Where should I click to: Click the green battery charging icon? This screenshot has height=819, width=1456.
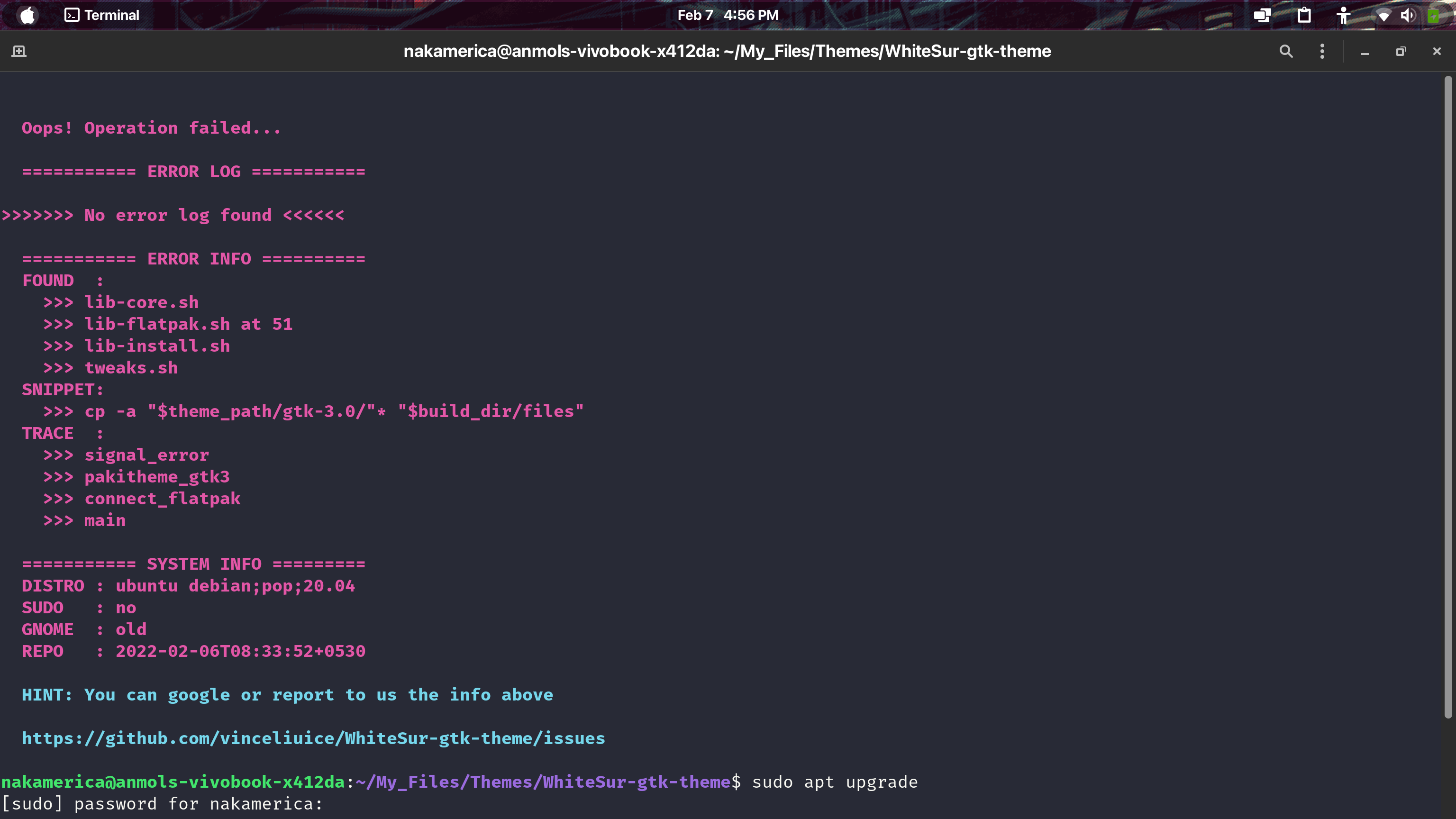[x=1433, y=15]
